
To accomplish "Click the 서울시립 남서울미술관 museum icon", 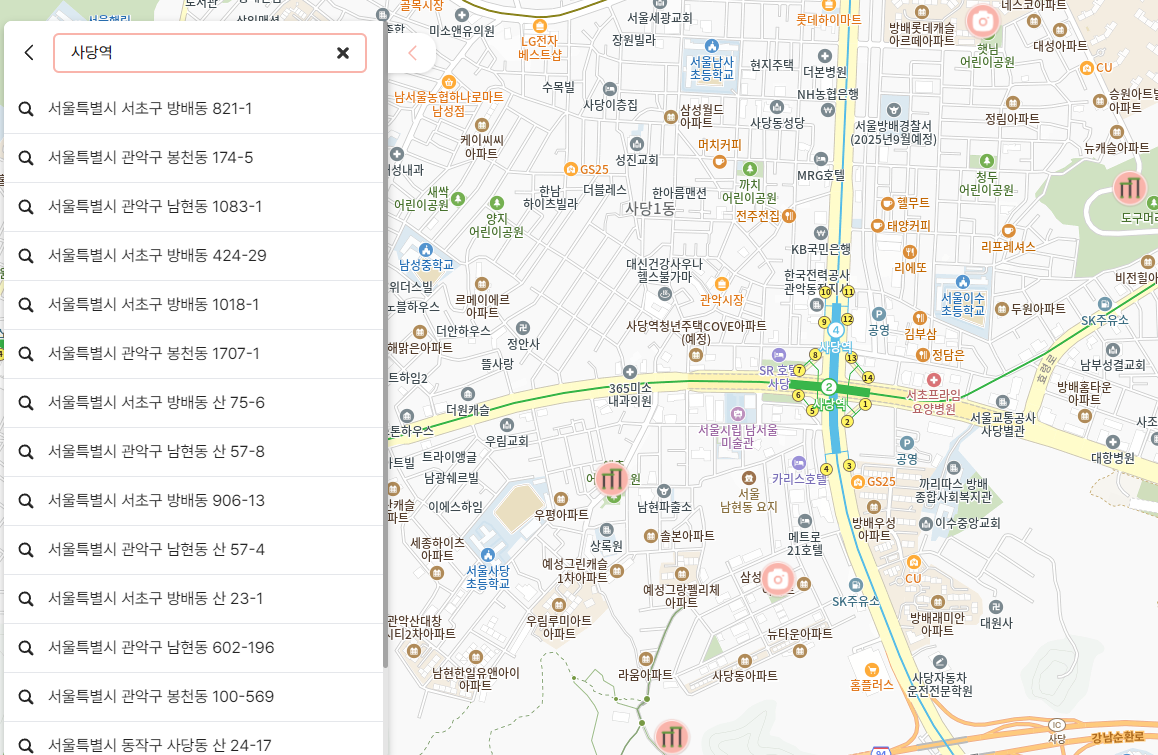I will 737,414.
